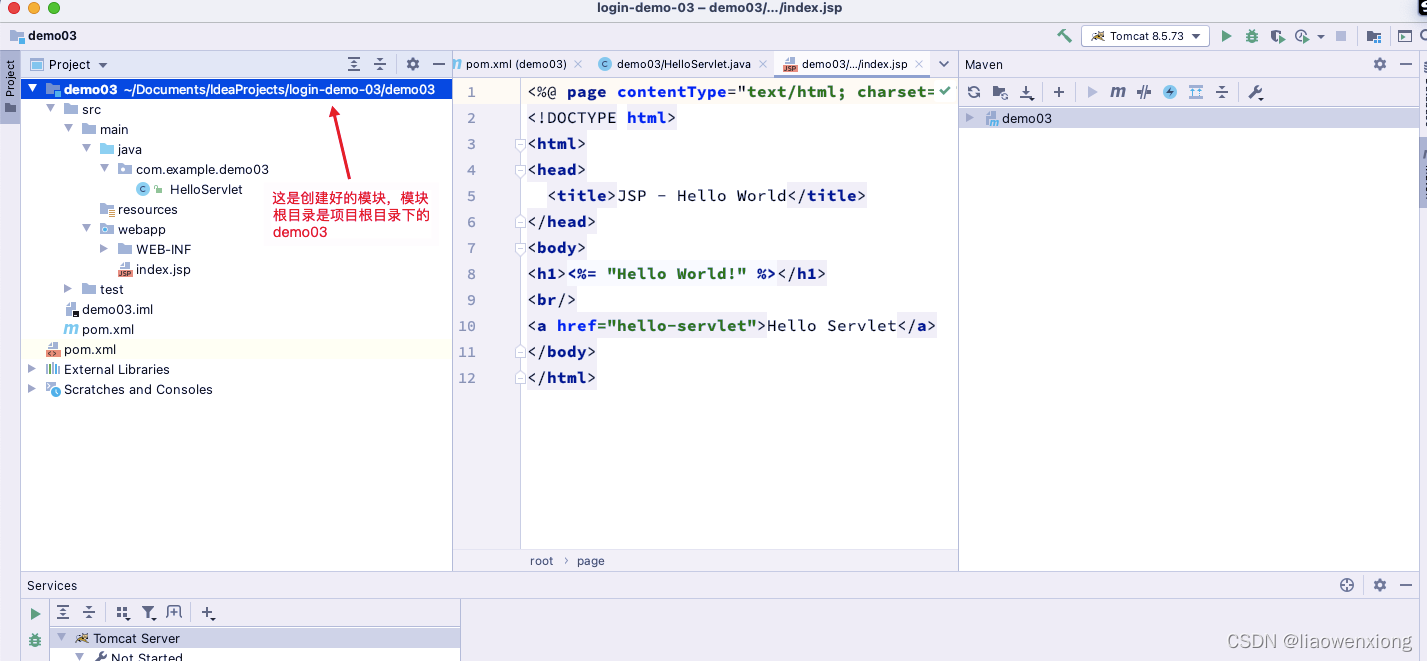
Task: Collapse the java folder arrow
Action: [x=87, y=149]
